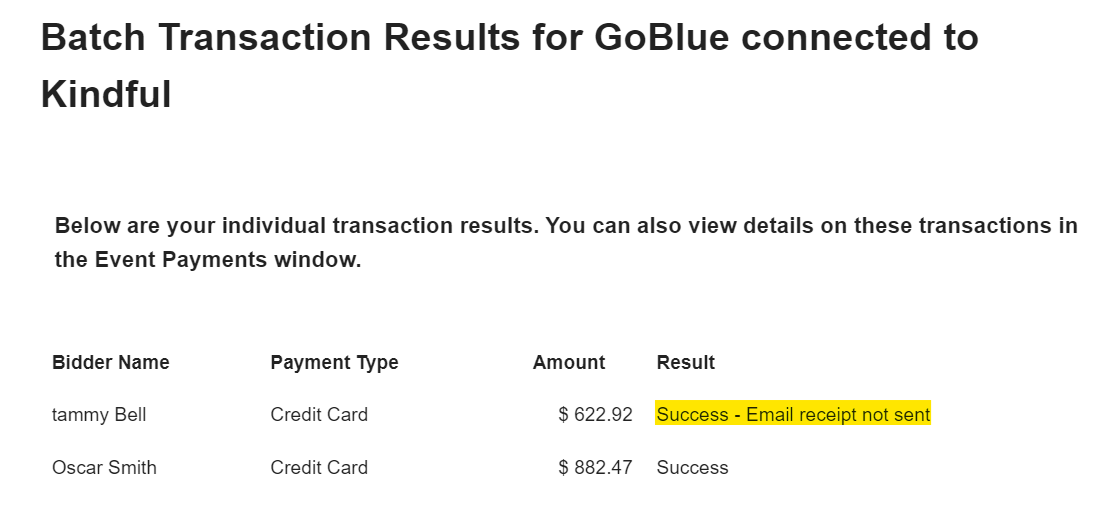
Task: Click Credit Card in Oscar Smith row
Action: (319, 467)
